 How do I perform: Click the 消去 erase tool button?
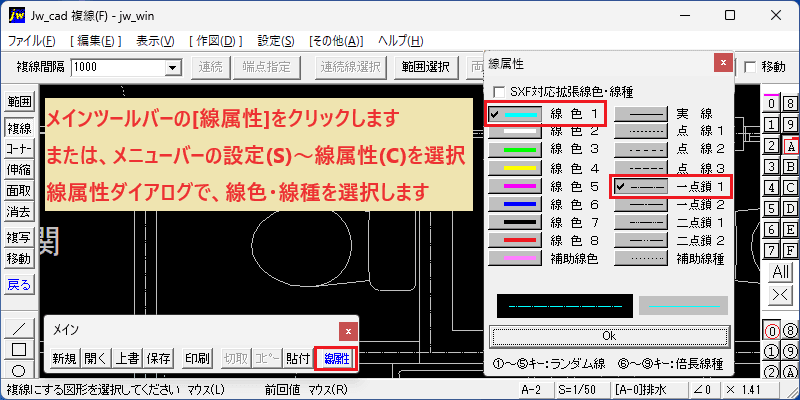(19, 211)
